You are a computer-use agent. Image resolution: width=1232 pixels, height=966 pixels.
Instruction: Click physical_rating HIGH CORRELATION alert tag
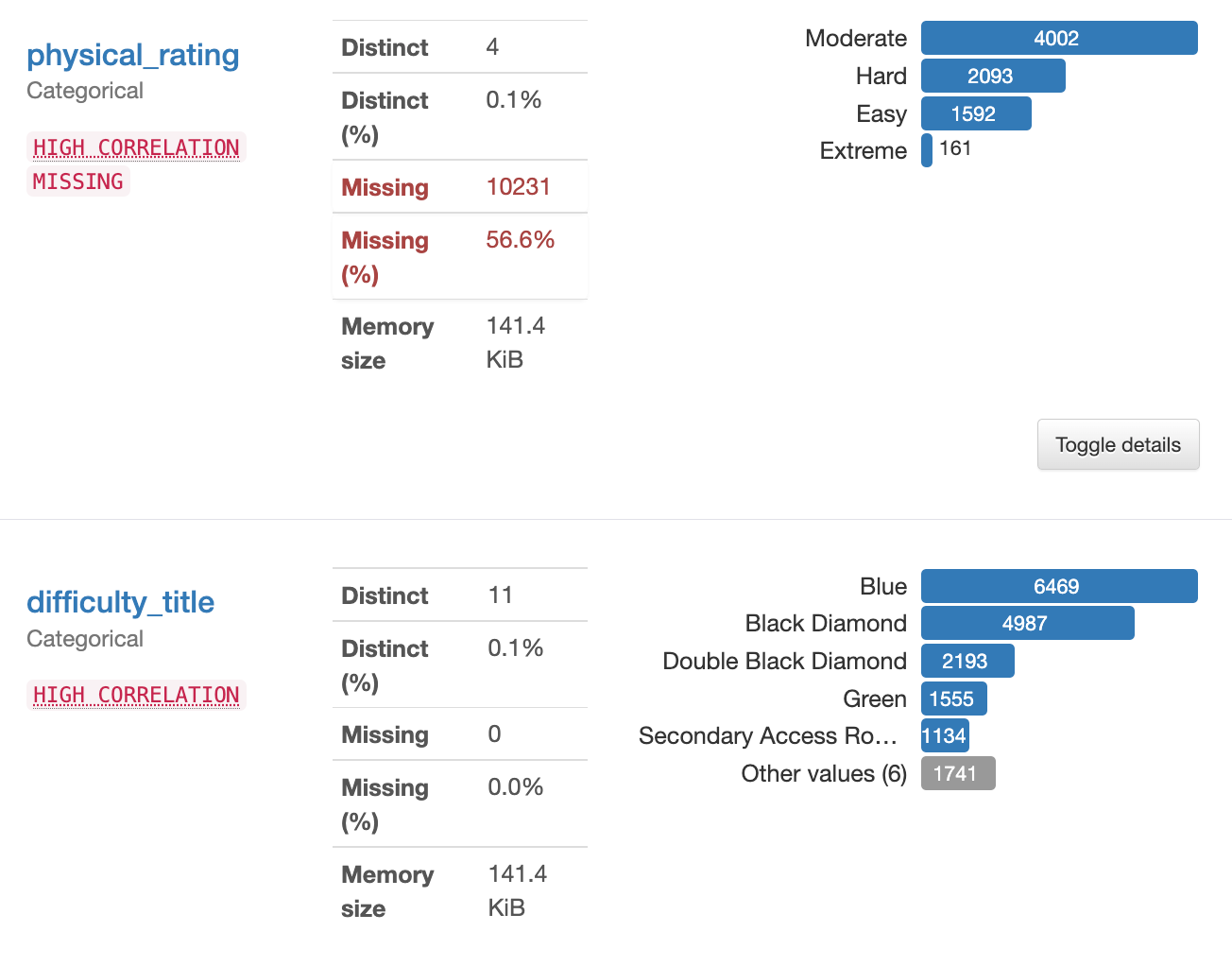[x=136, y=147]
